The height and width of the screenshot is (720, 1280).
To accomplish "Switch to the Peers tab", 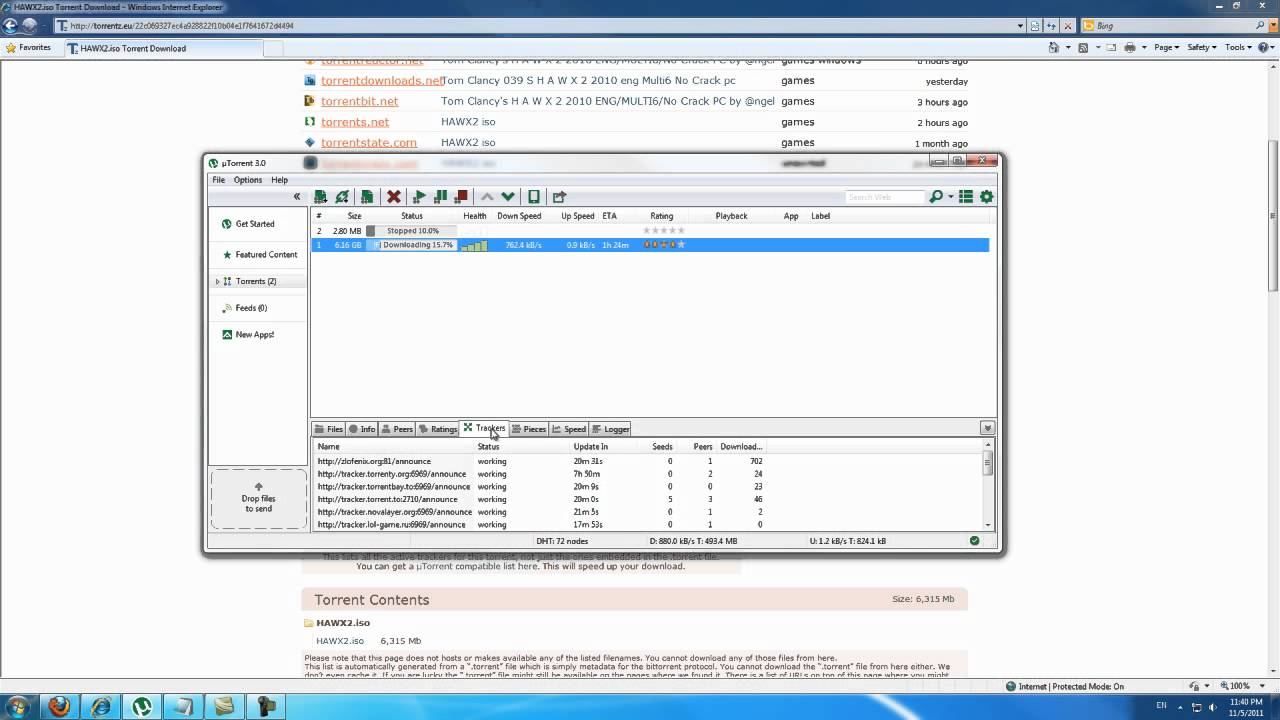I will pos(397,429).
